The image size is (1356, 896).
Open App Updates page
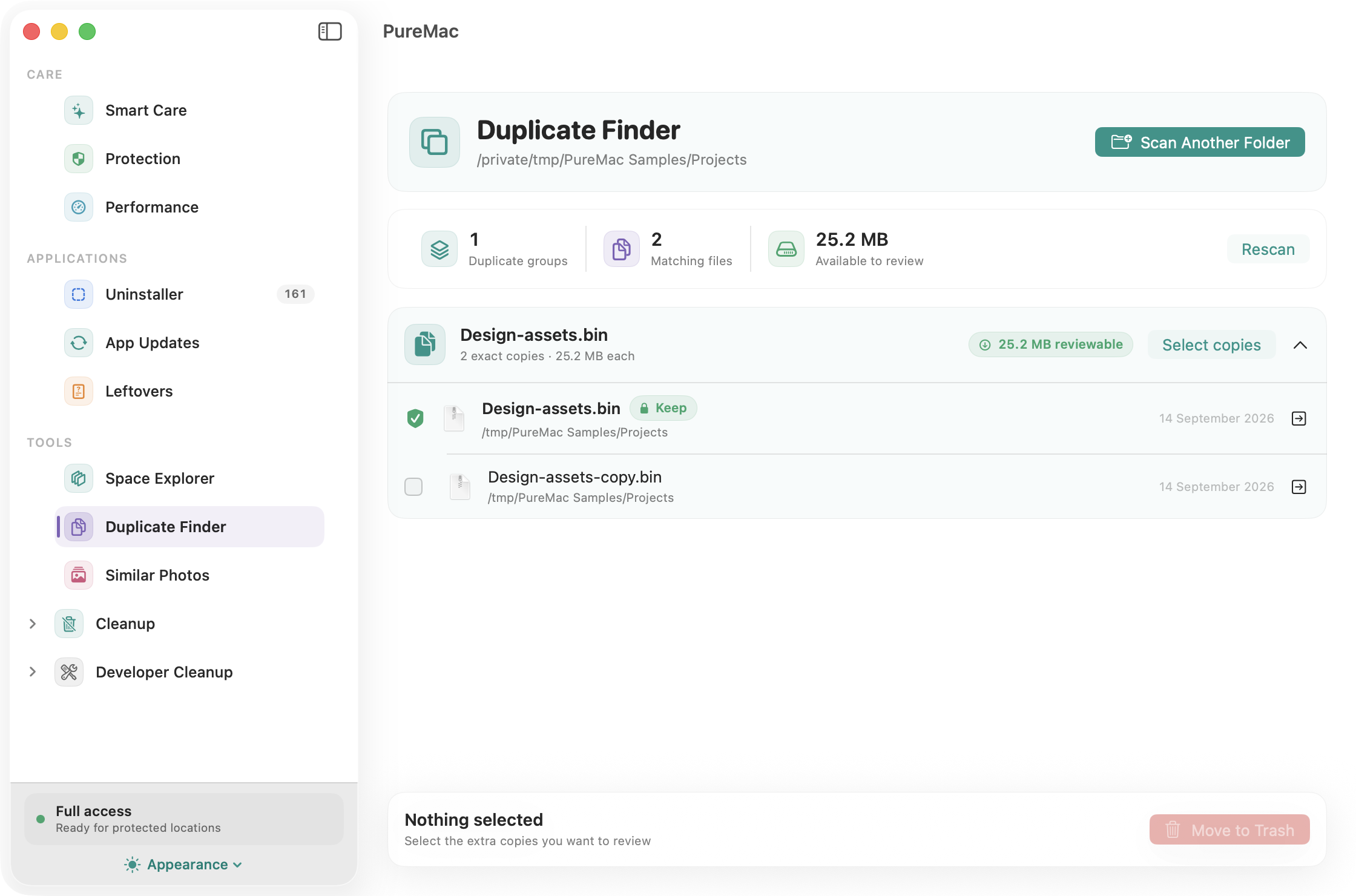pyautogui.click(x=189, y=343)
